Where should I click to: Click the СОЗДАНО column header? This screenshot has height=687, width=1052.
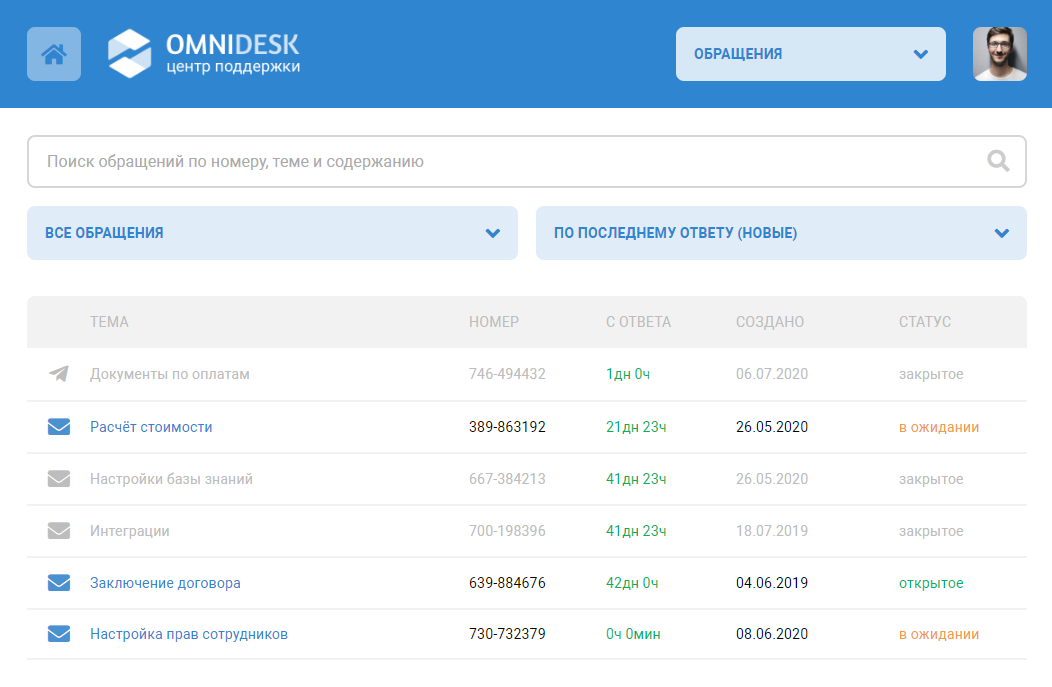pyautogui.click(x=770, y=322)
